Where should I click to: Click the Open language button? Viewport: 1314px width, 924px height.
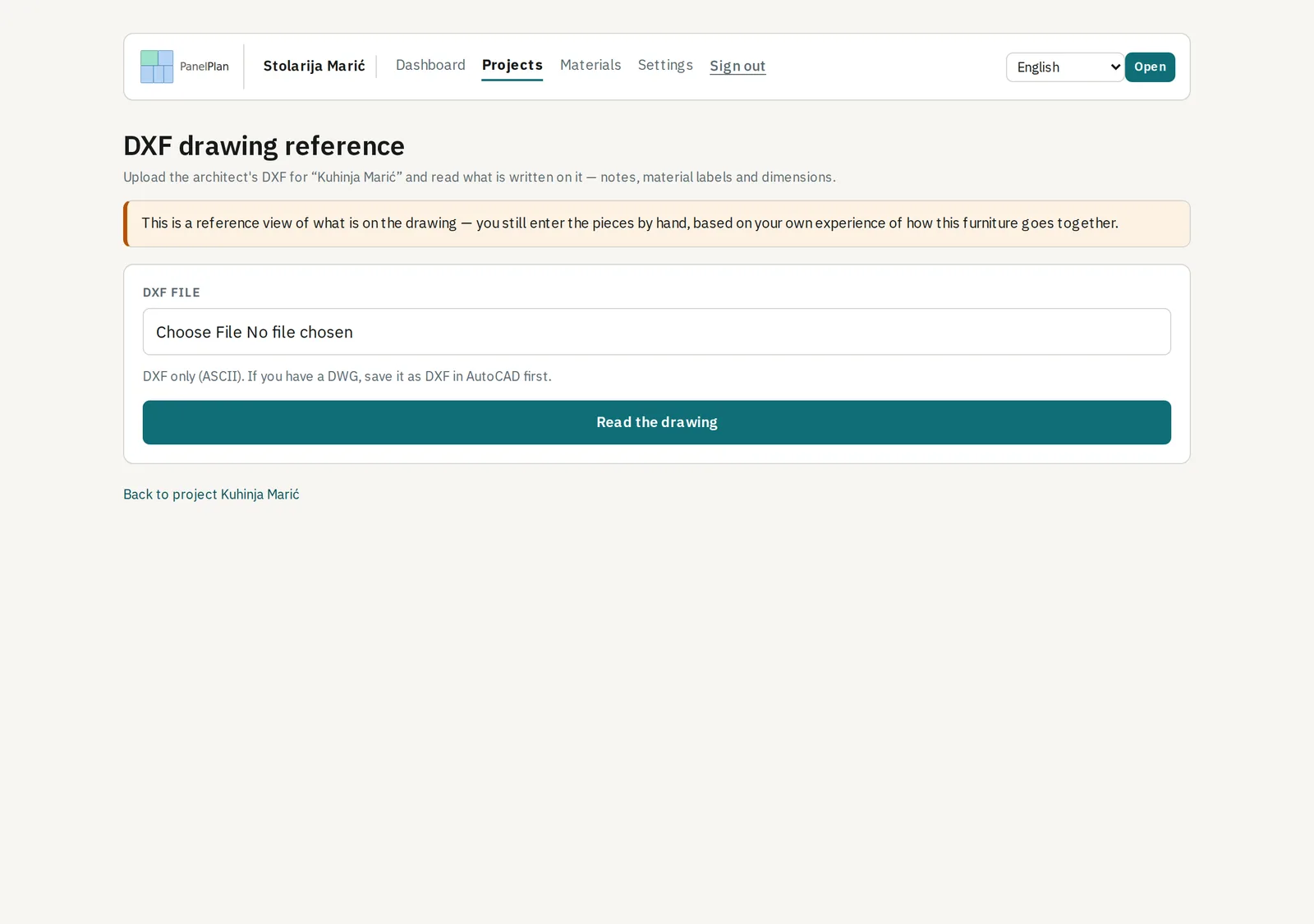coord(1150,67)
